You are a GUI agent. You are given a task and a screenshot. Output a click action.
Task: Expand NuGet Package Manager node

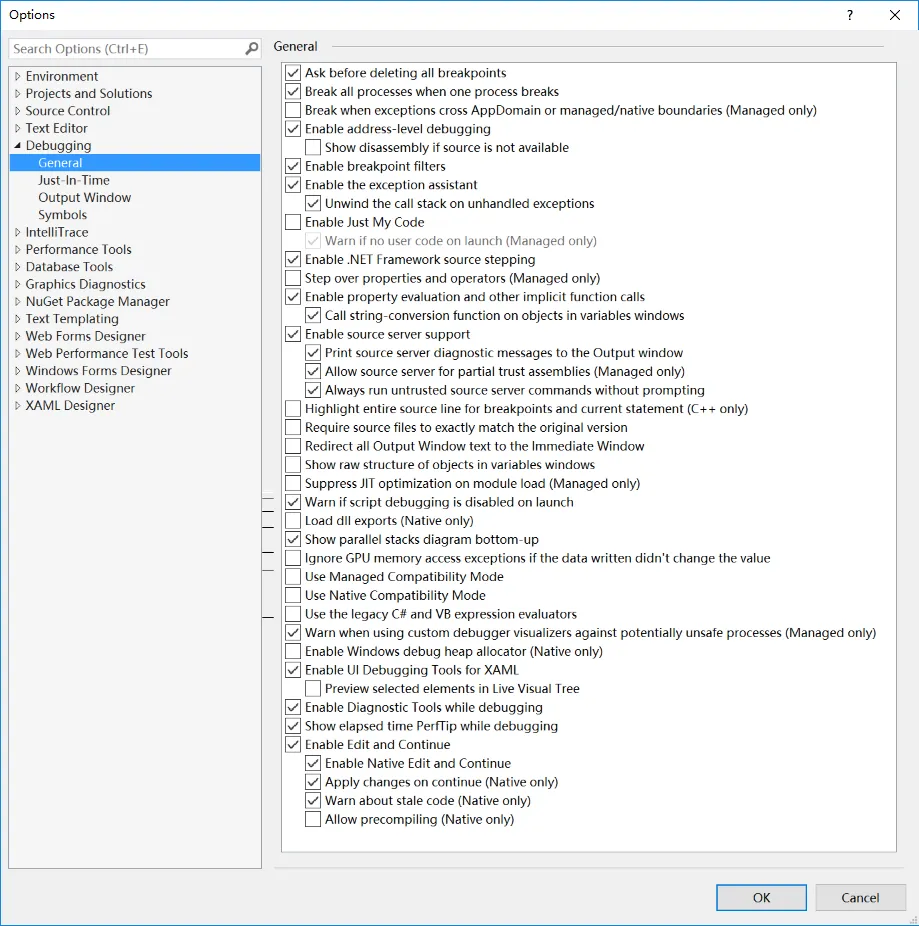coord(17,301)
